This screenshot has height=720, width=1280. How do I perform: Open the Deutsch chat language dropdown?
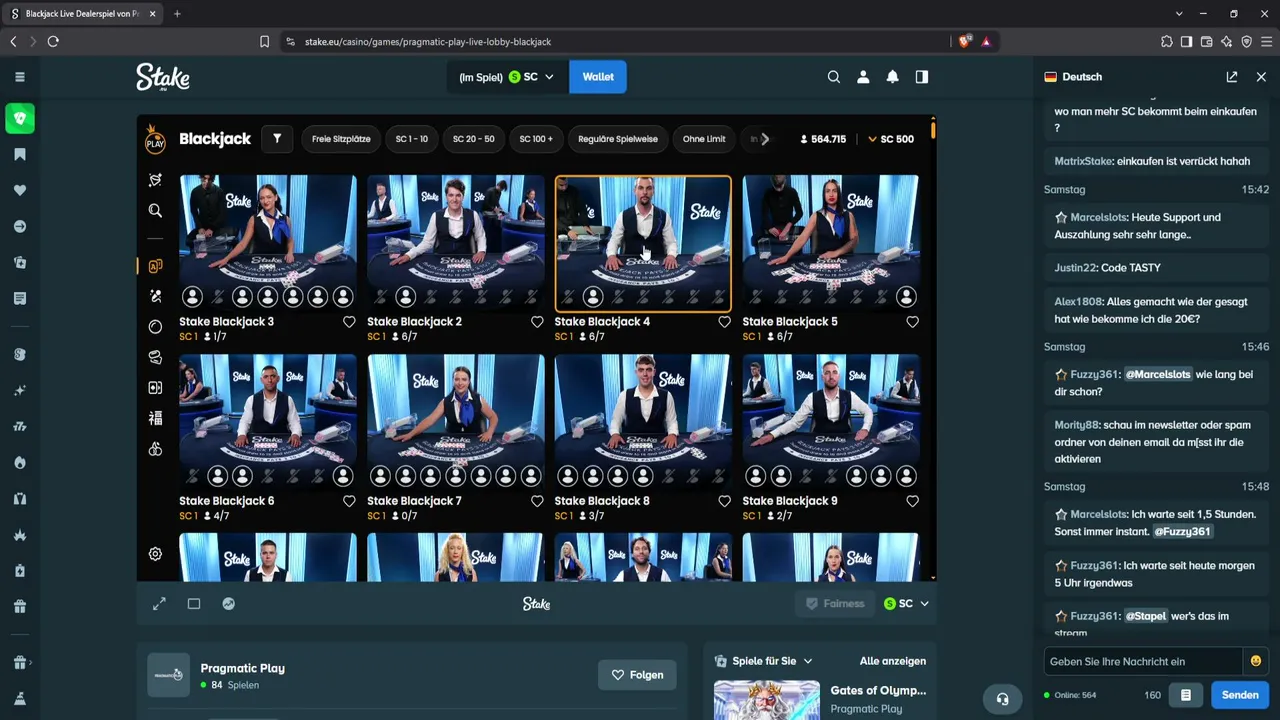point(1073,77)
